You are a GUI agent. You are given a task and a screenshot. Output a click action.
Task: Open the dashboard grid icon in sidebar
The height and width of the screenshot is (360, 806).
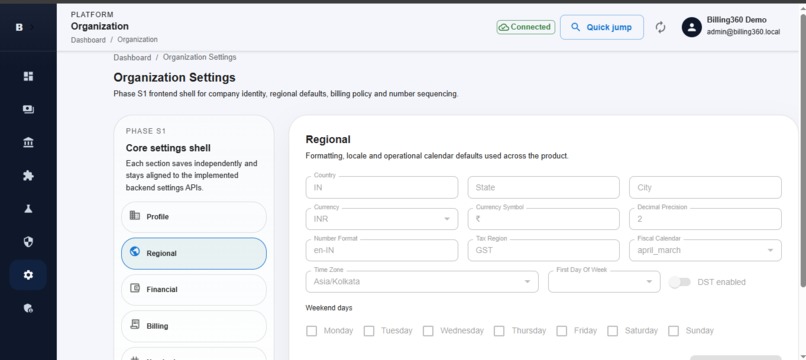28,76
